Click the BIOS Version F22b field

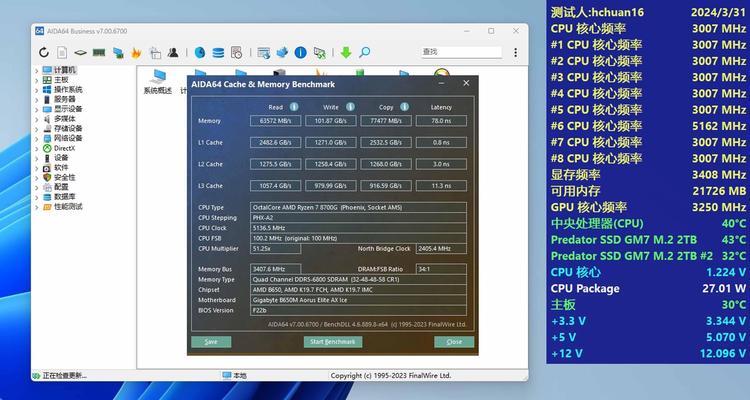358,310
